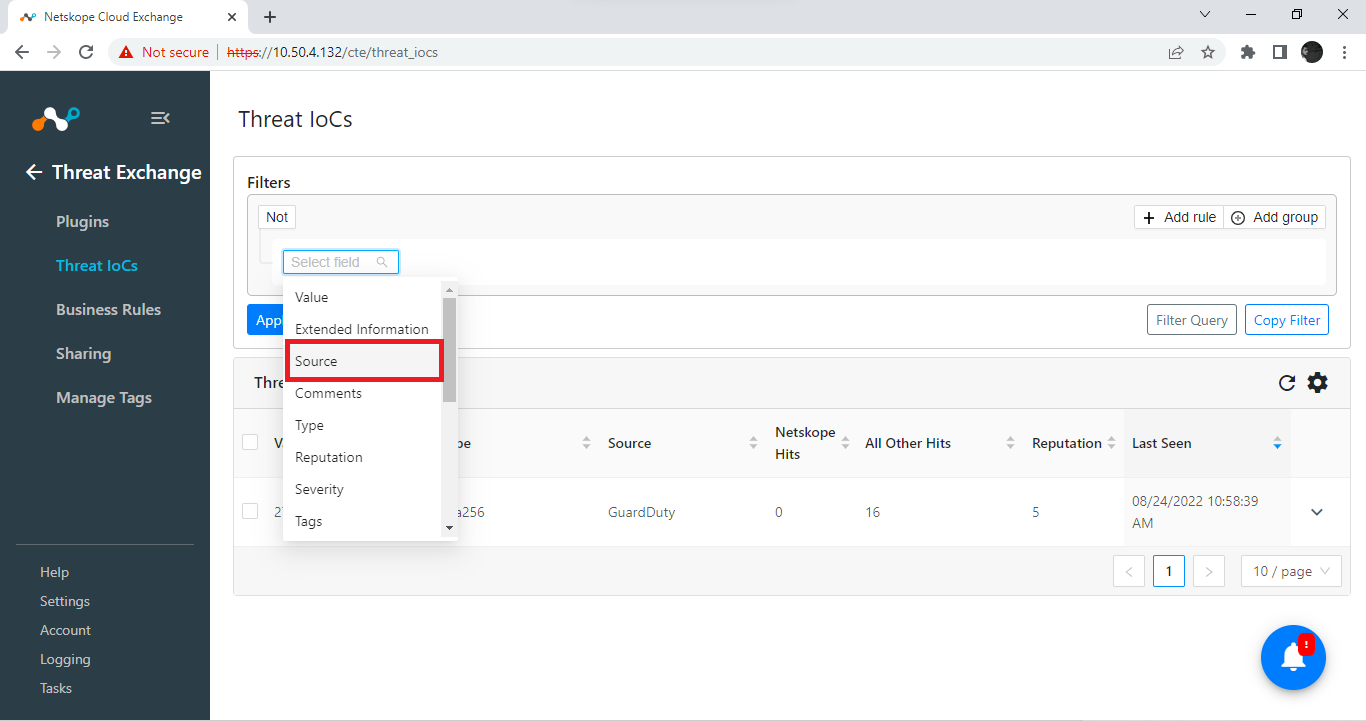Open Settings in the sidebar
1366x721 pixels.
coord(65,601)
